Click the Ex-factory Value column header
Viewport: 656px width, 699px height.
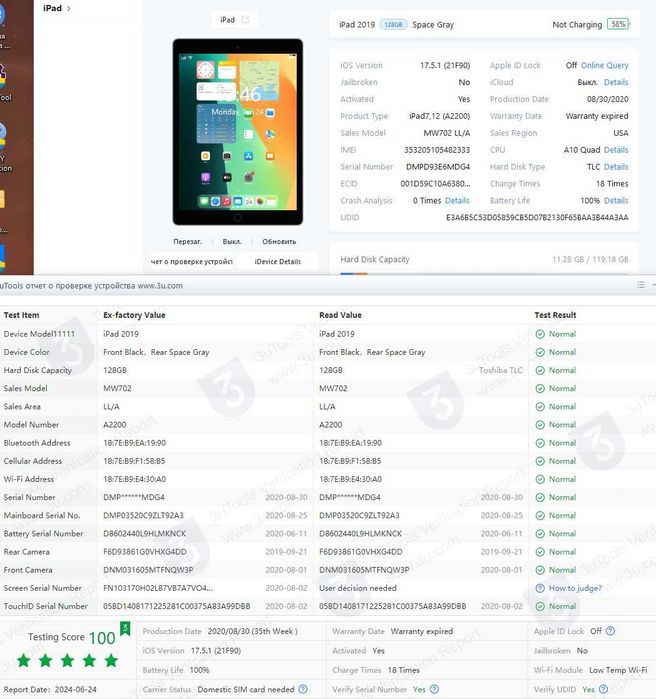point(134,315)
